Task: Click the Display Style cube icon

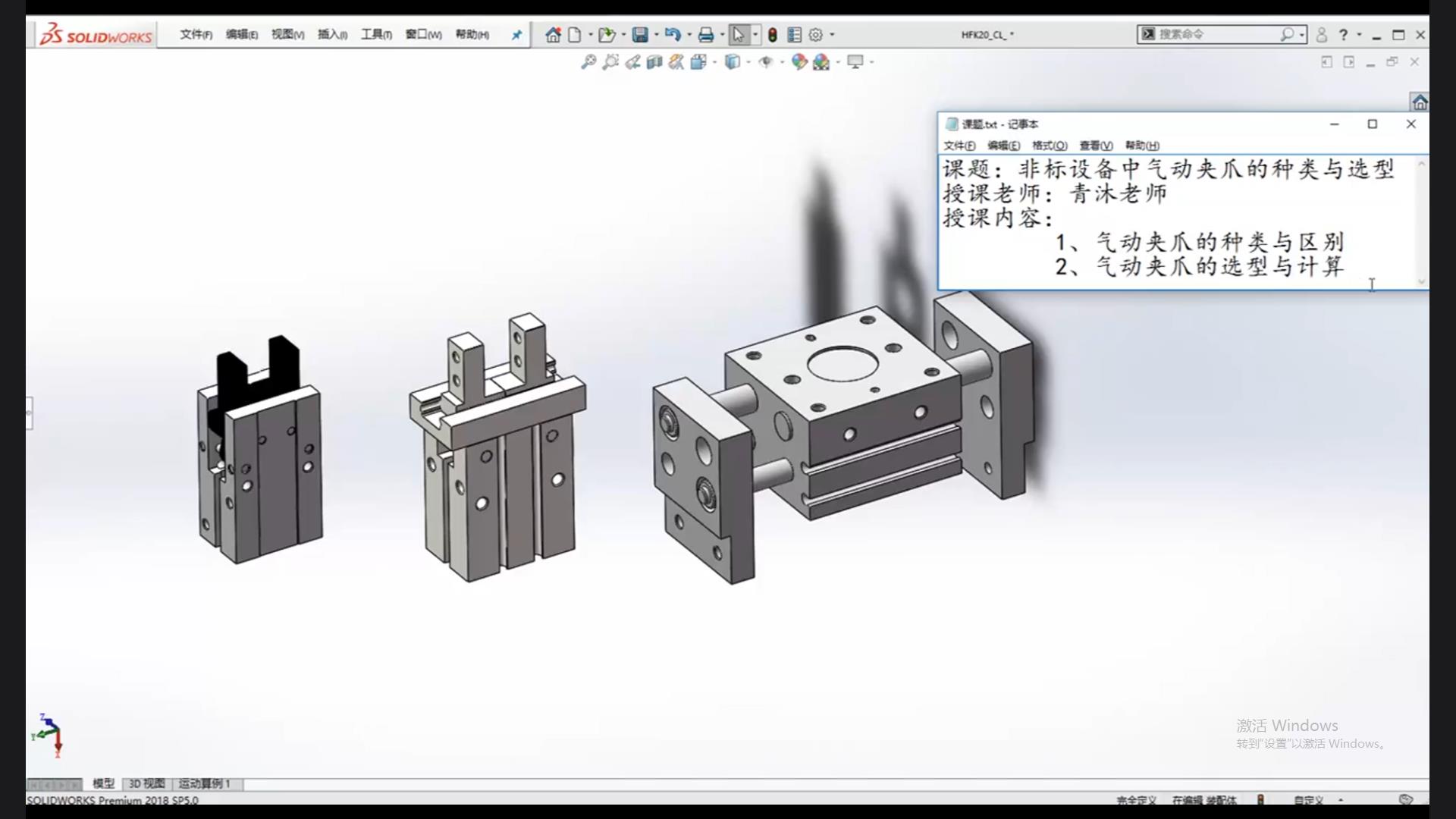Action: (732, 62)
